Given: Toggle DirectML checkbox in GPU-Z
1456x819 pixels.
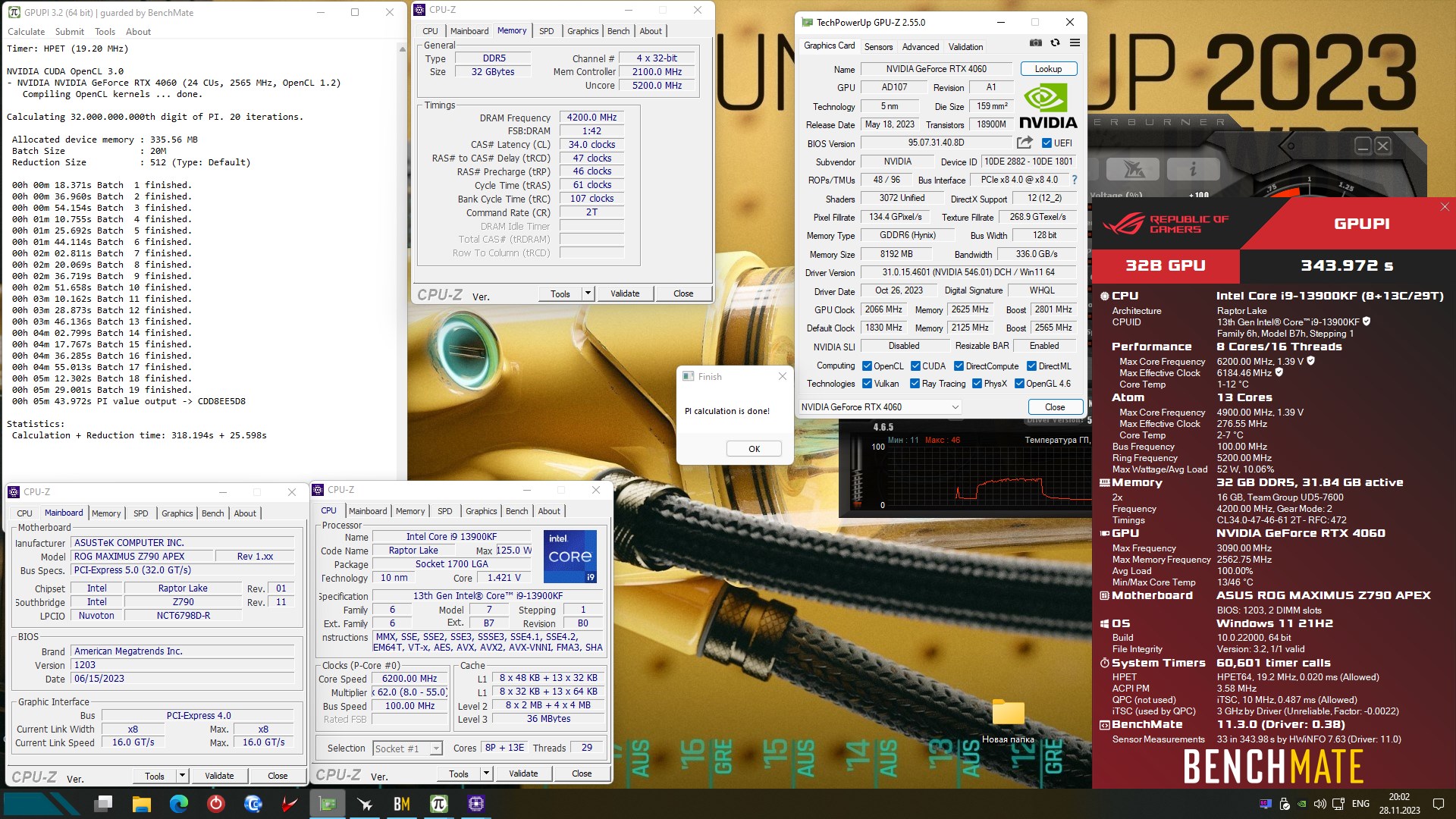Looking at the screenshot, I should tap(1031, 366).
